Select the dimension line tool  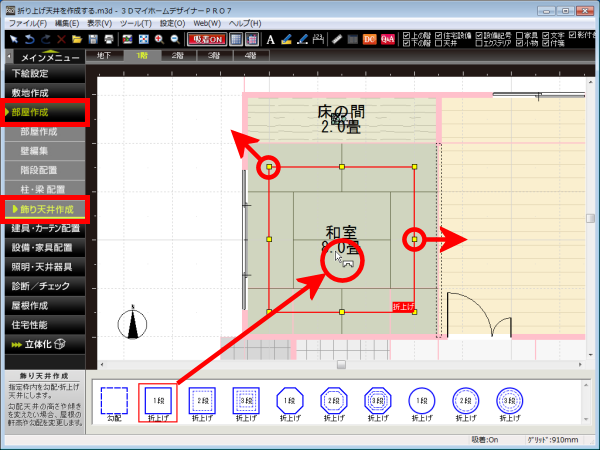tap(318, 39)
